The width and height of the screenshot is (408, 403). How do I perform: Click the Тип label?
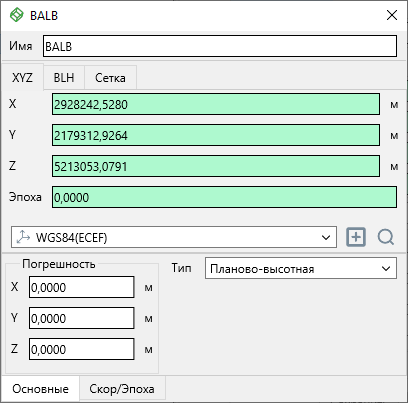pos(181,268)
